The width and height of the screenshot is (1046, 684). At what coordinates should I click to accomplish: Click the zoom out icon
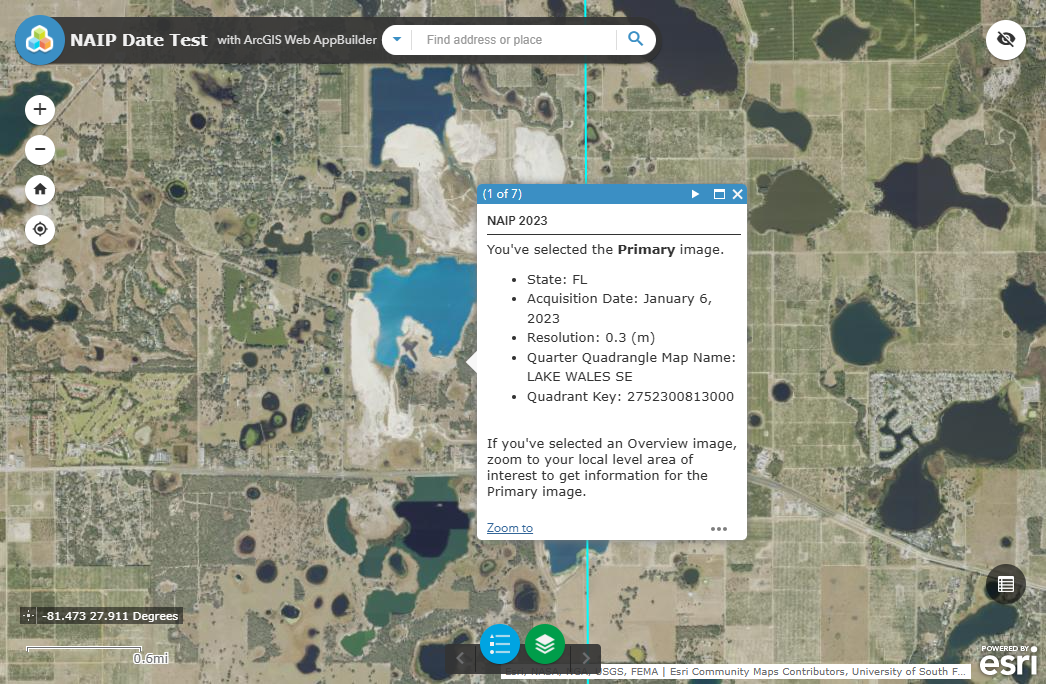tap(39, 150)
